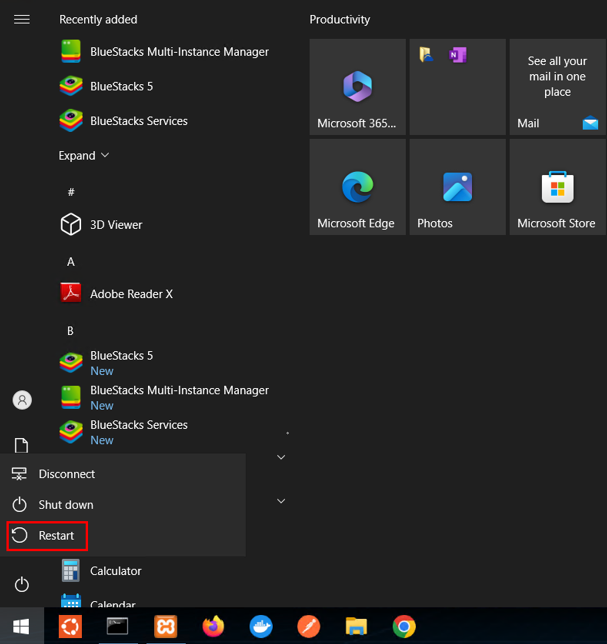Open Command Prompt from the taskbar
Screen dimensions: 607x644
coord(117,626)
